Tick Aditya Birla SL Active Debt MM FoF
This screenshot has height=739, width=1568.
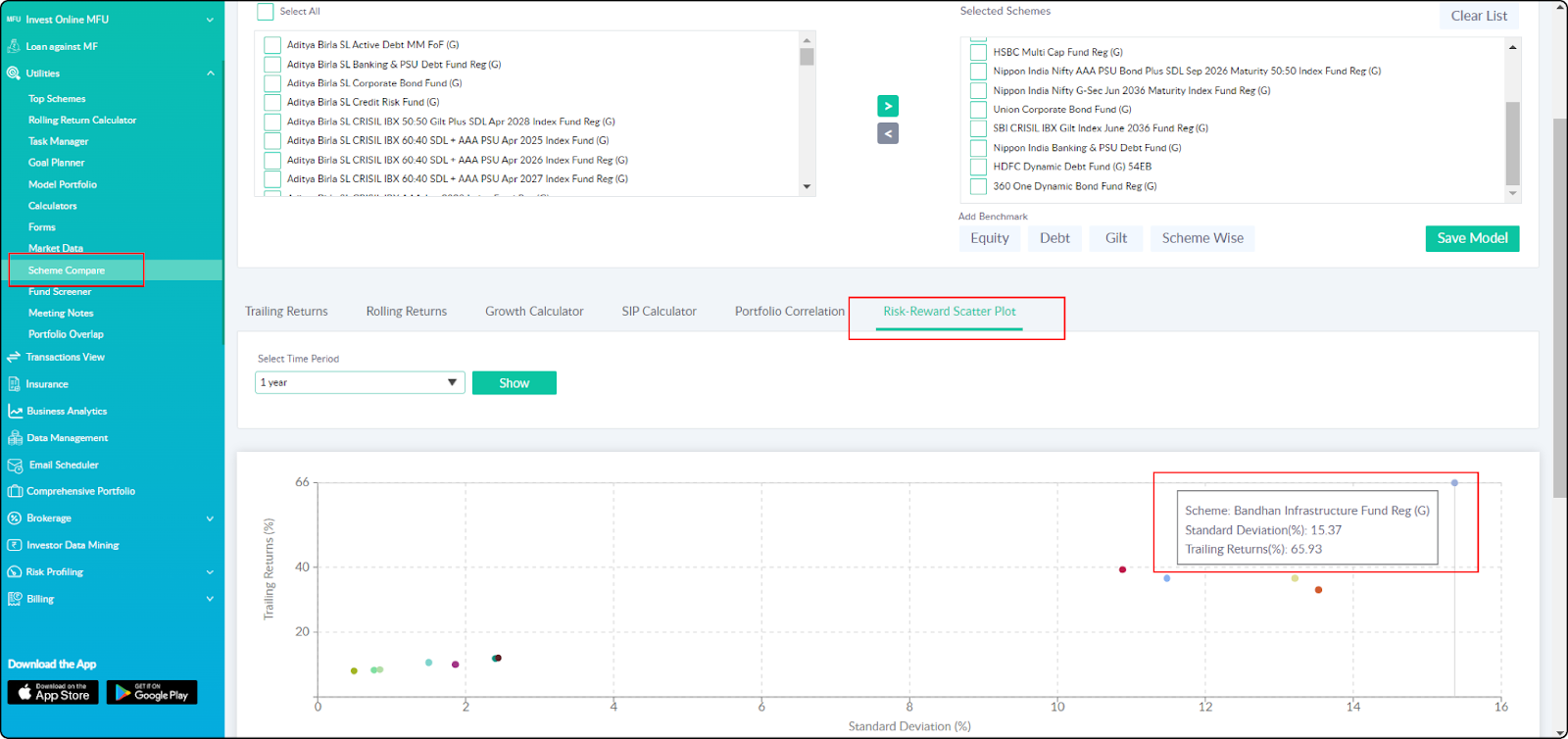pyautogui.click(x=272, y=45)
